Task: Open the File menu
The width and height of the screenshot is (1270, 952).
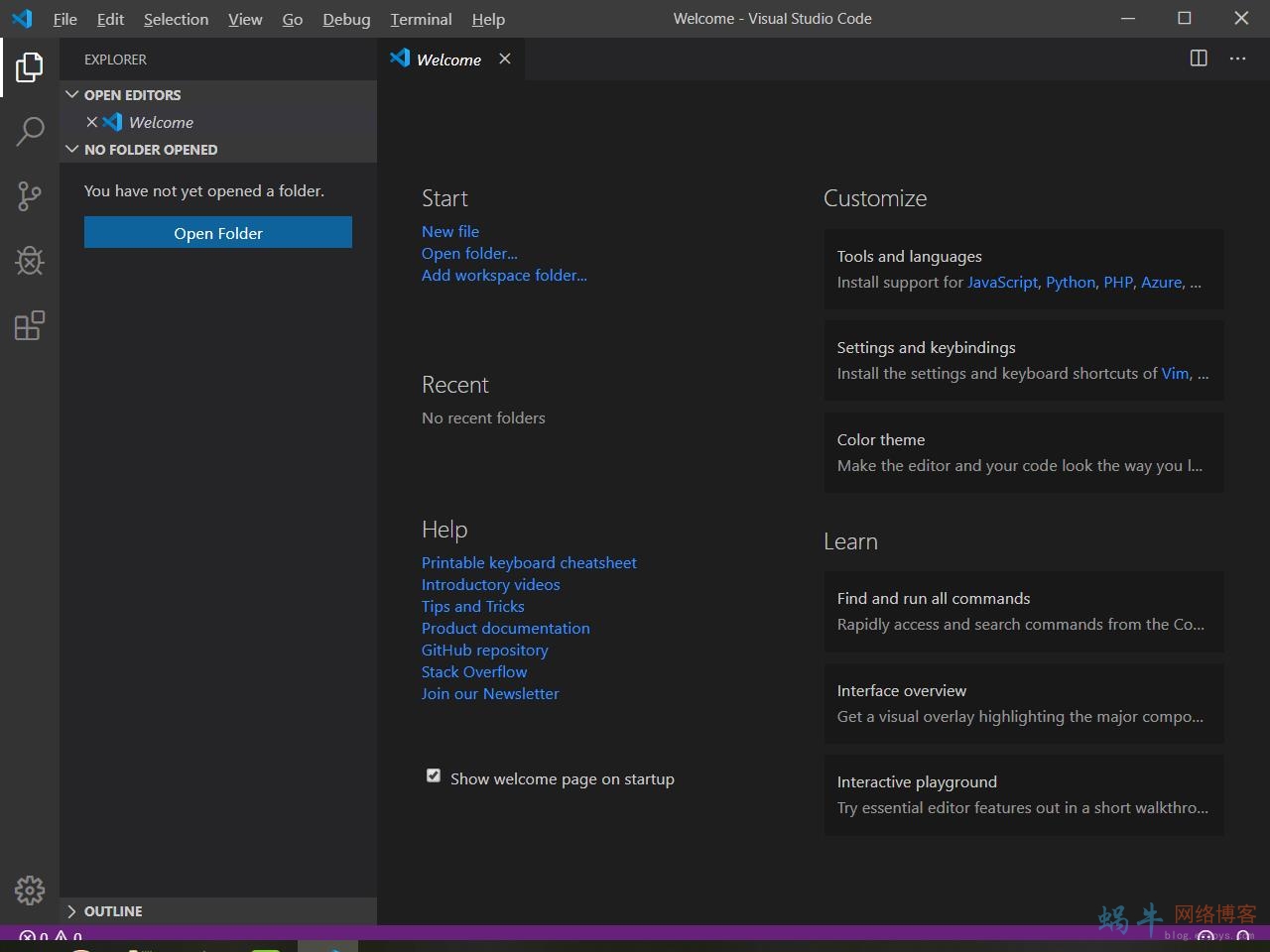Action: tap(64, 19)
